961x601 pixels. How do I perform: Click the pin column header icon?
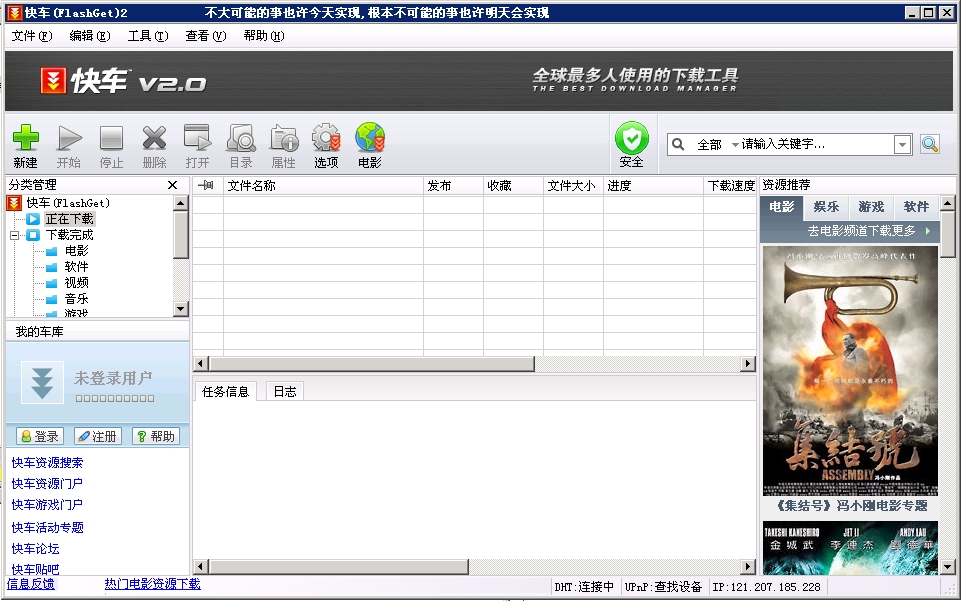tap(206, 185)
